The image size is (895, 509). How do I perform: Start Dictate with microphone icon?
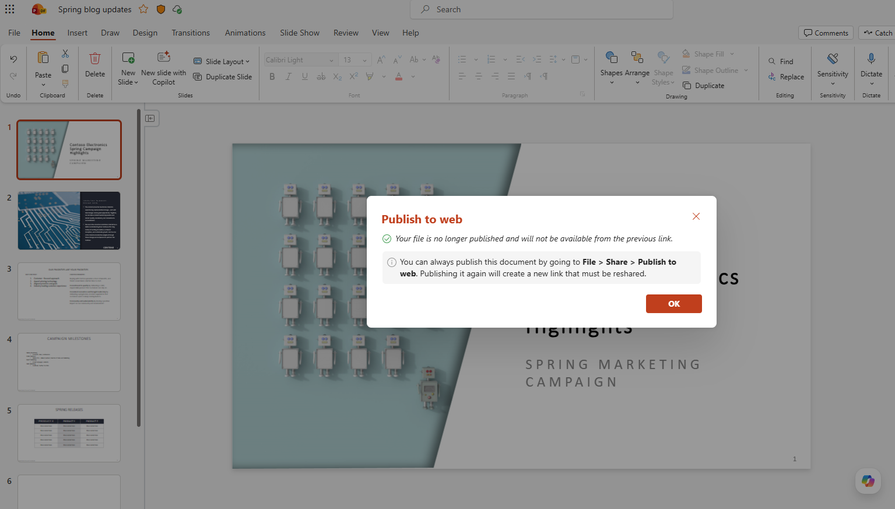coord(871,59)
